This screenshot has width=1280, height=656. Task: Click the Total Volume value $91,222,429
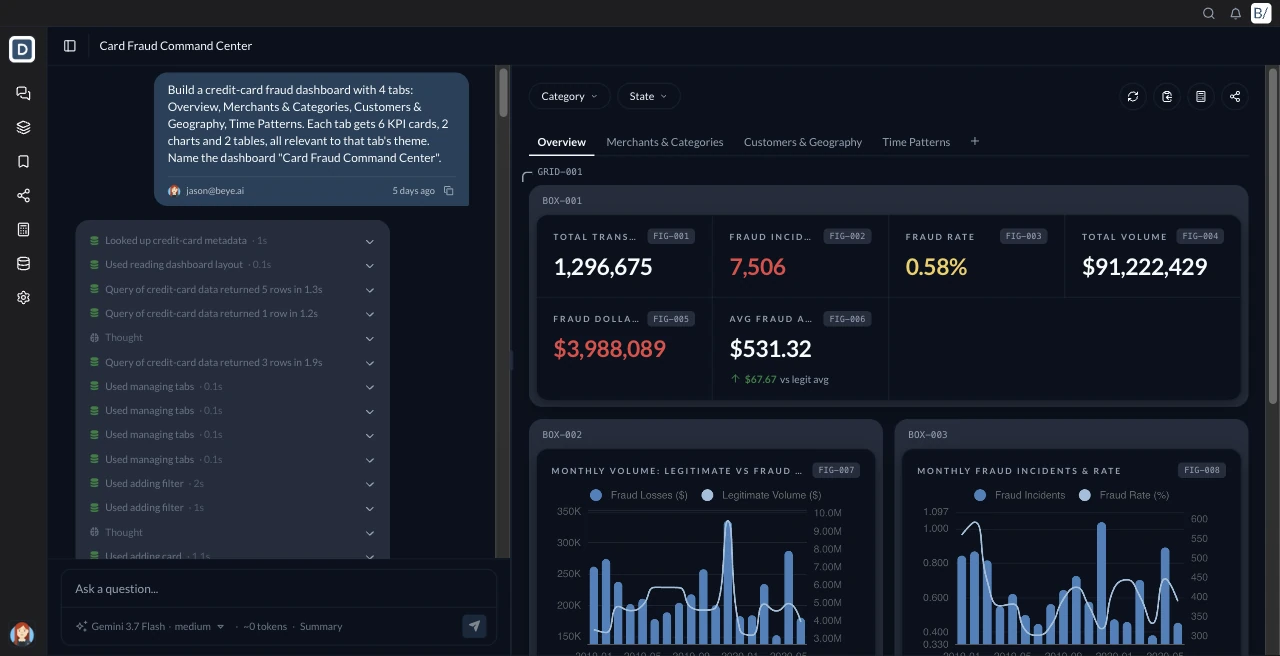[x=1144, y=267]
